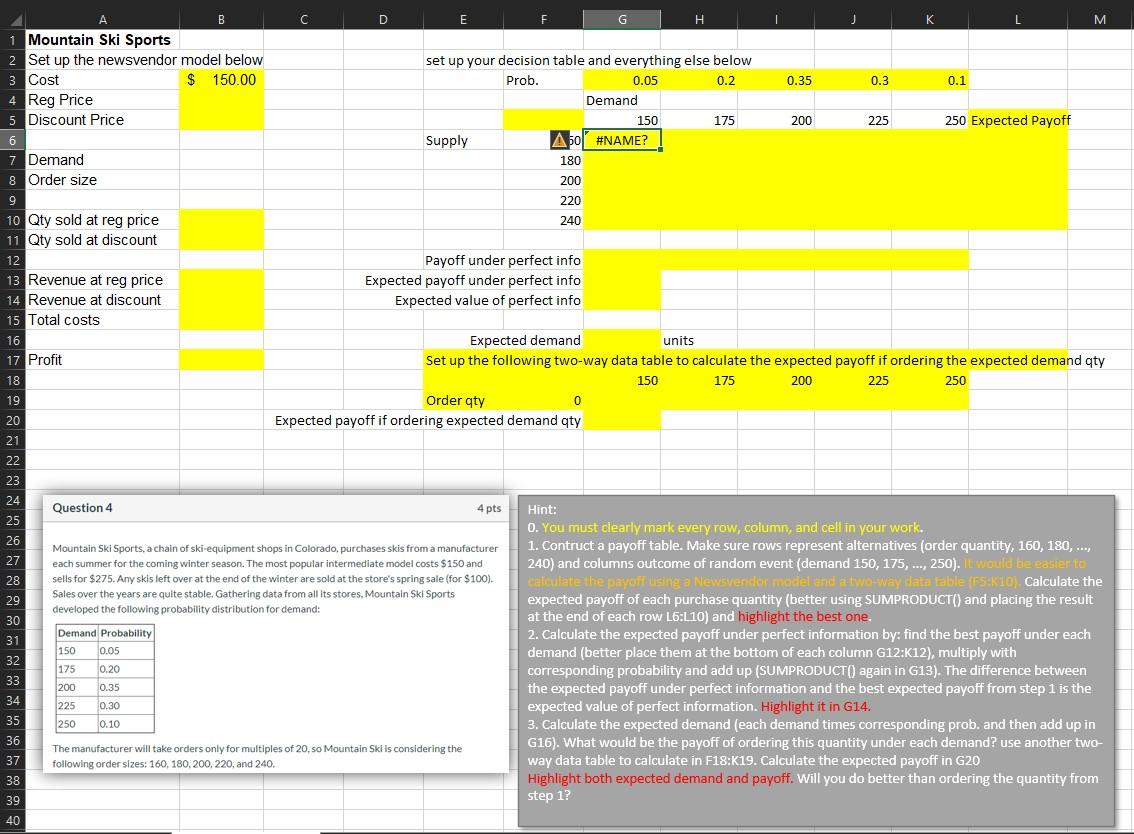
Task: Click the error warning icon beside cell F6
Action: [559, 140]
